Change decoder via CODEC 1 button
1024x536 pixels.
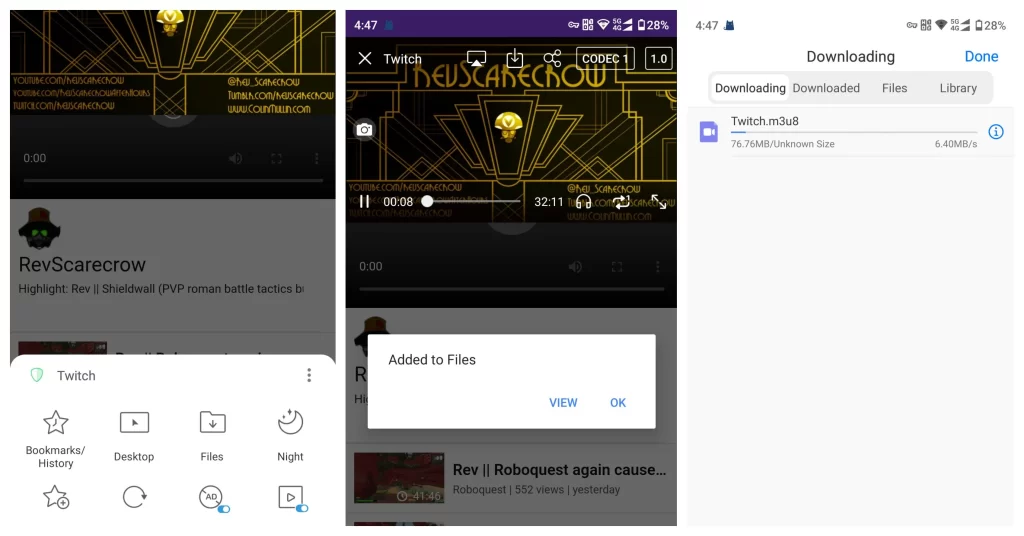605,59
